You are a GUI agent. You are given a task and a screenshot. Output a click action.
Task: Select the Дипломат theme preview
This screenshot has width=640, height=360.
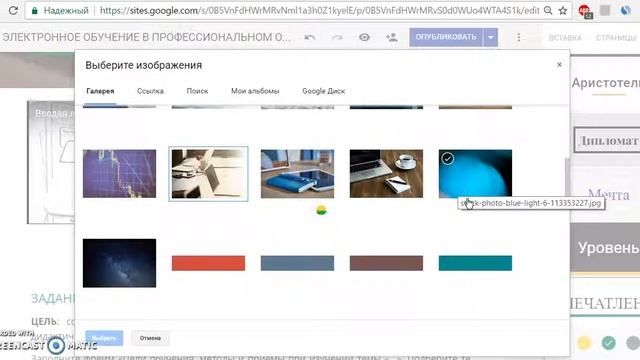click(607, 140)
